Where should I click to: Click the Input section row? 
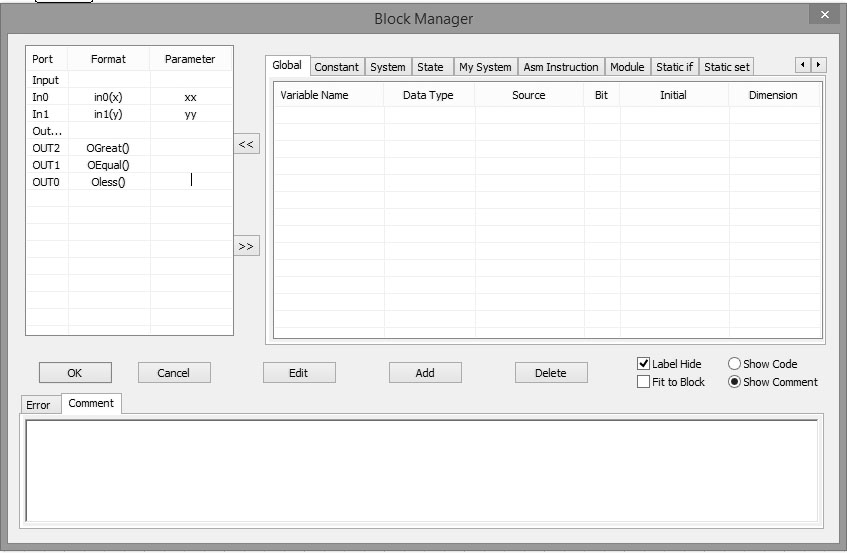click(x=129, y=80)
